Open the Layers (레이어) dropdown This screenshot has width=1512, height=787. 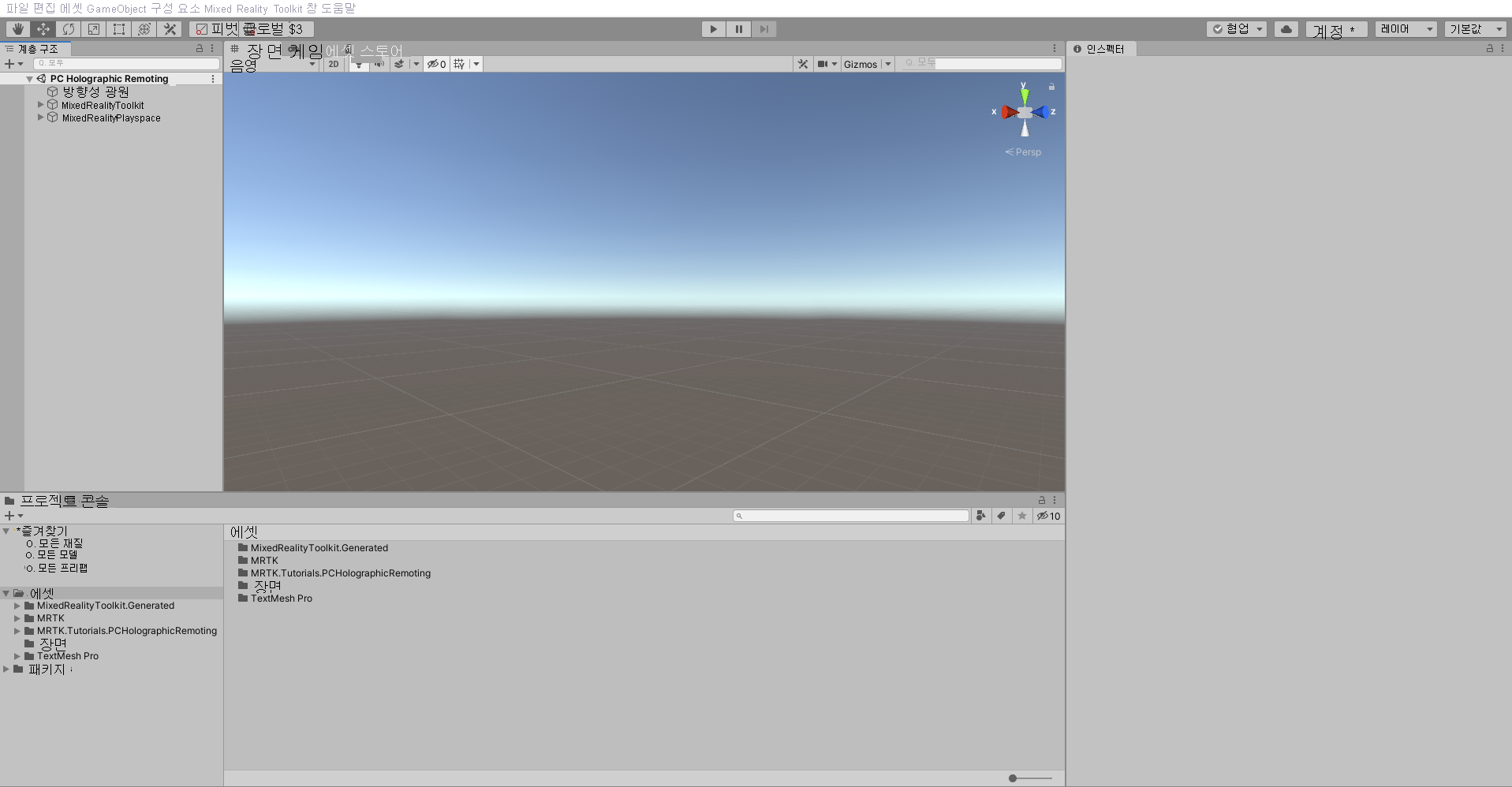(1406, 29)
